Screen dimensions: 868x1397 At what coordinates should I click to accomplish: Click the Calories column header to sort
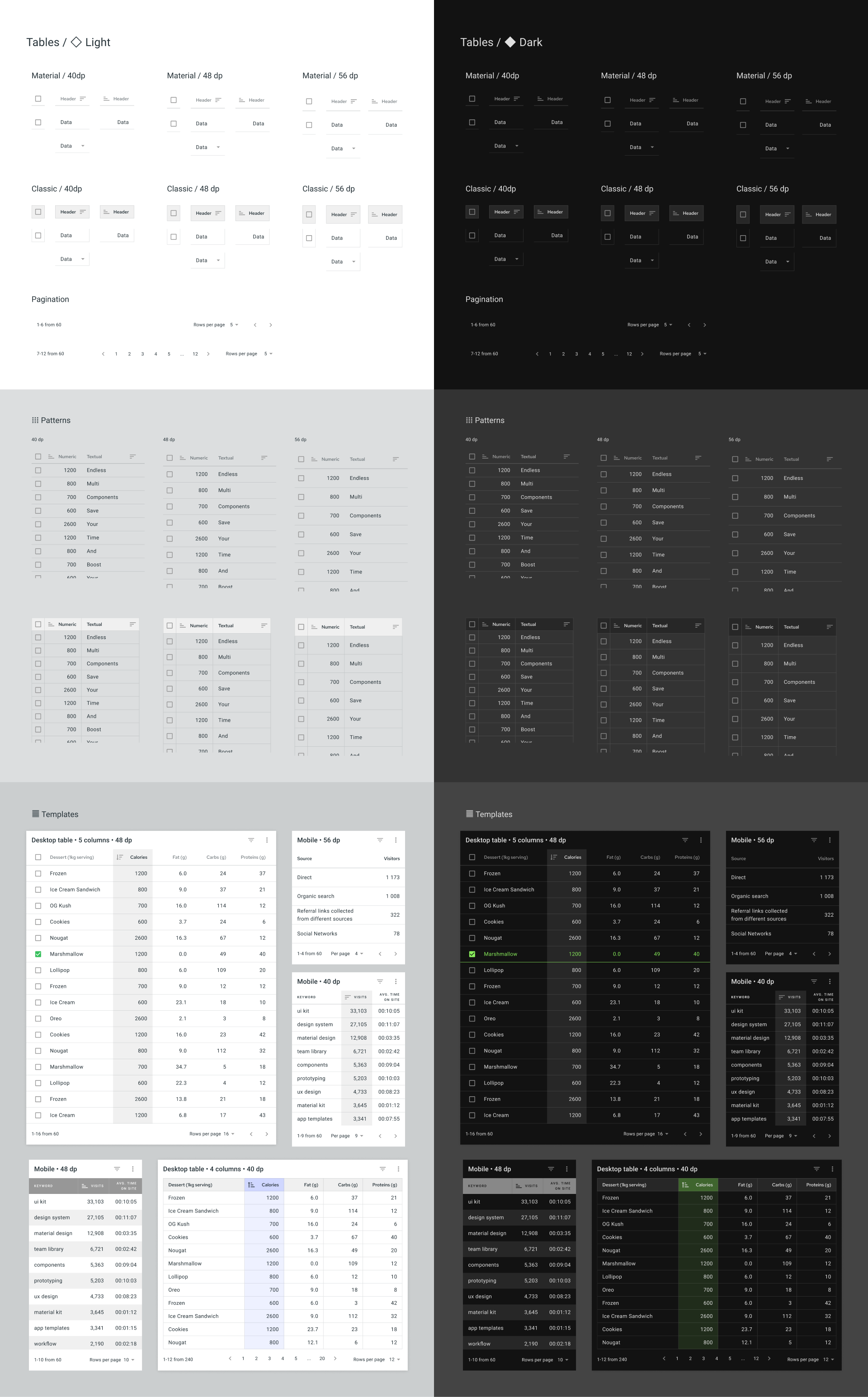point(140,857)
